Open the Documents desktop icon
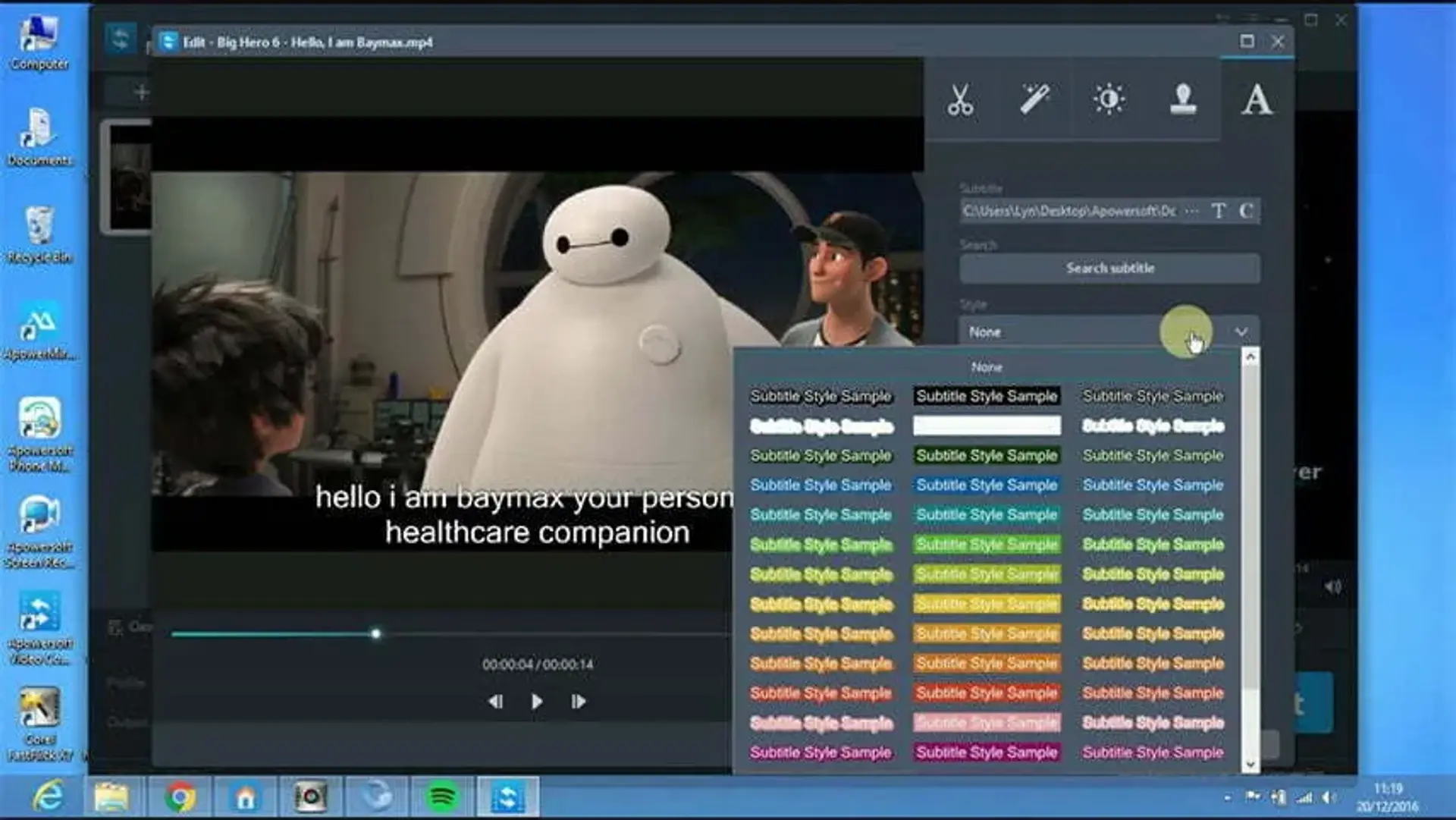This screenshot has height=820, width=1456. click(39, 138)
